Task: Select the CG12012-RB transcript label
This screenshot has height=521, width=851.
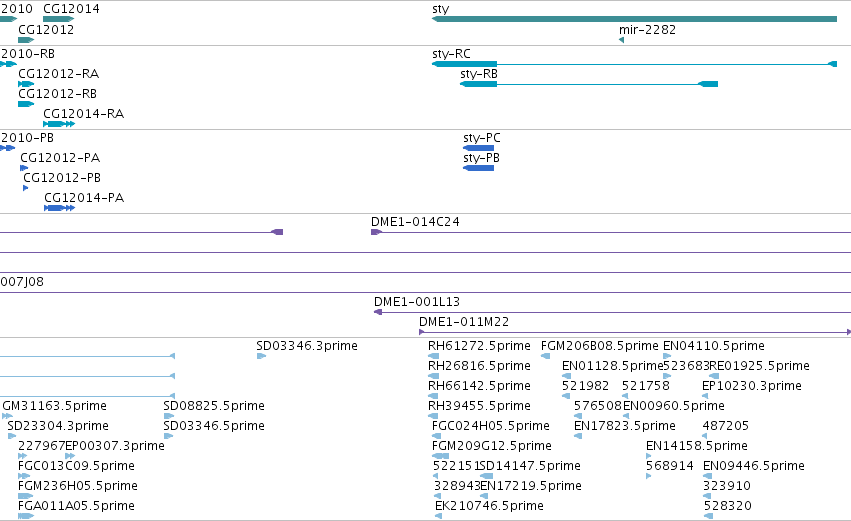Action: pos(58,94)
